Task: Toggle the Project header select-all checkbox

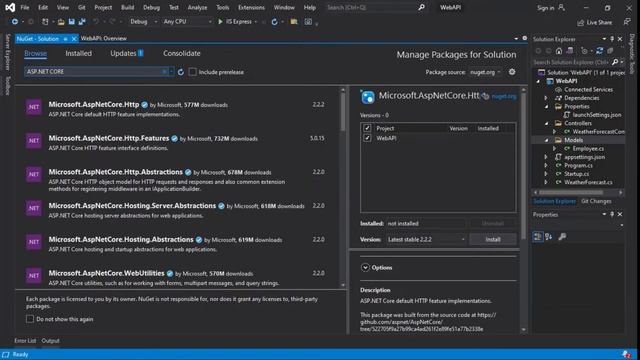Action: pos(367,128)
